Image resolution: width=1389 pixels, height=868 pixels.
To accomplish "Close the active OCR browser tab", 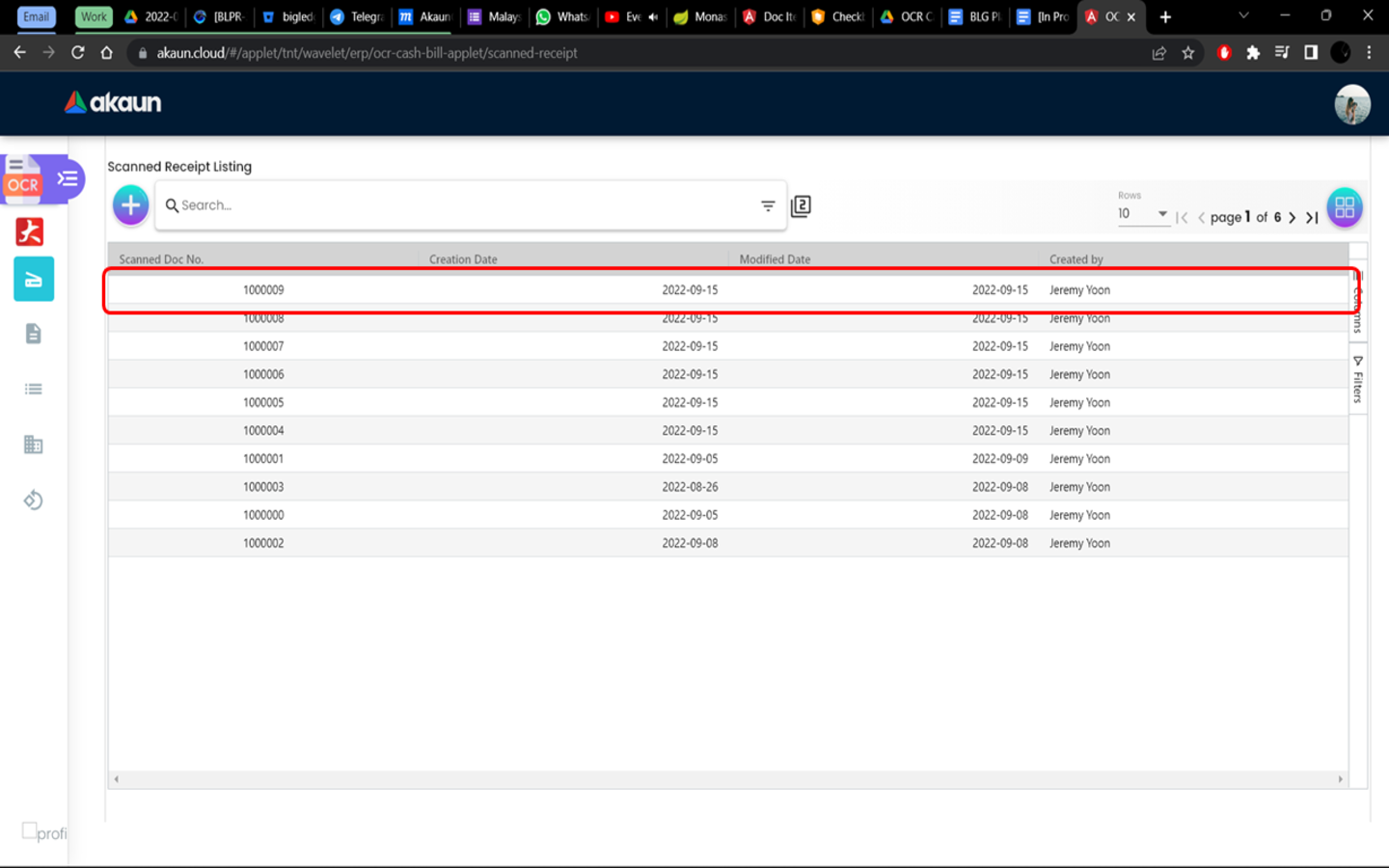I will (x=1131, y=16).
